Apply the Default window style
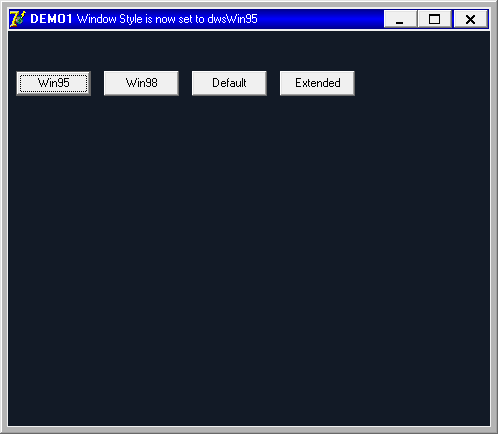This screenshot has width=498, height=434. pyautogui.click(x=229, y=83)
